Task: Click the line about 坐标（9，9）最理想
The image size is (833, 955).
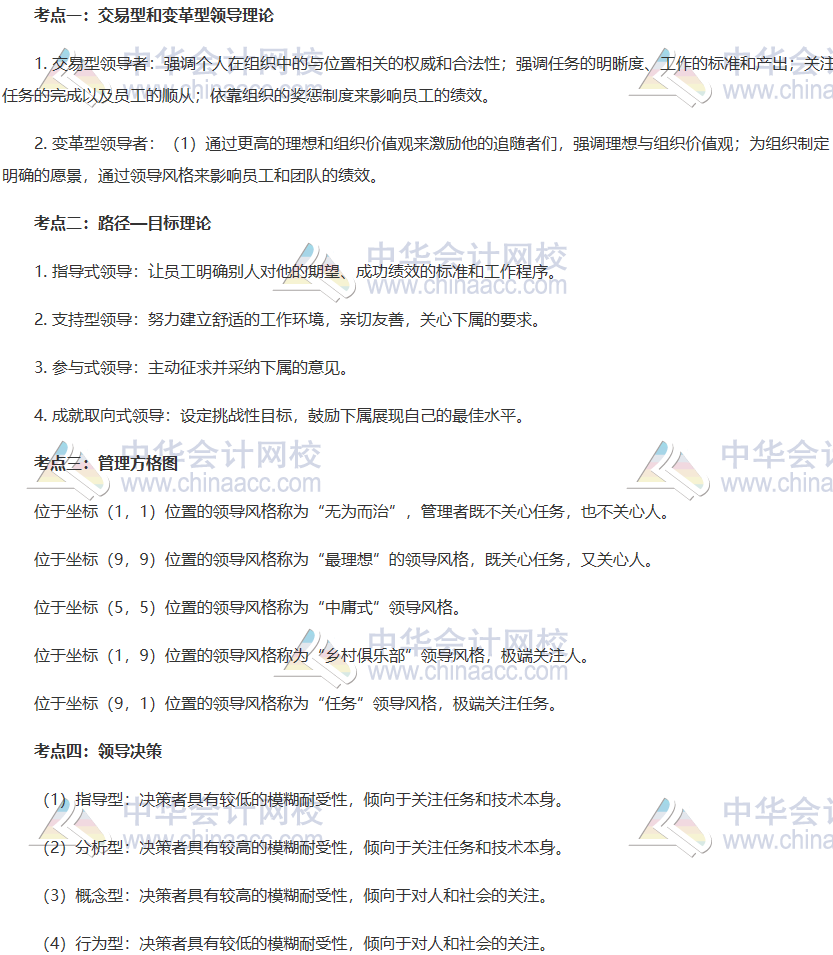Action: pos(343,560)
